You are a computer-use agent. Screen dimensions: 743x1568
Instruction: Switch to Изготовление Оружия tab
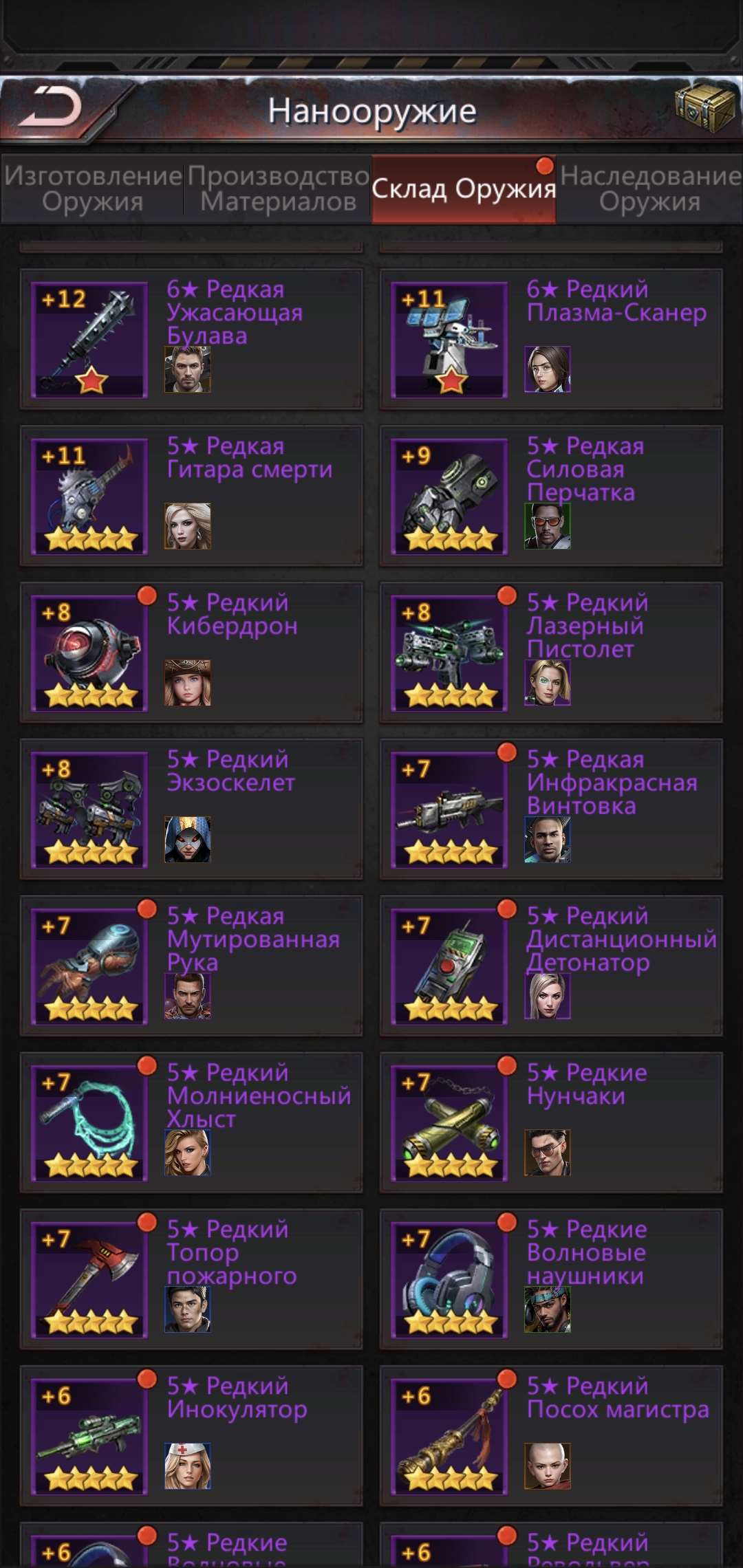pos(93,189)
